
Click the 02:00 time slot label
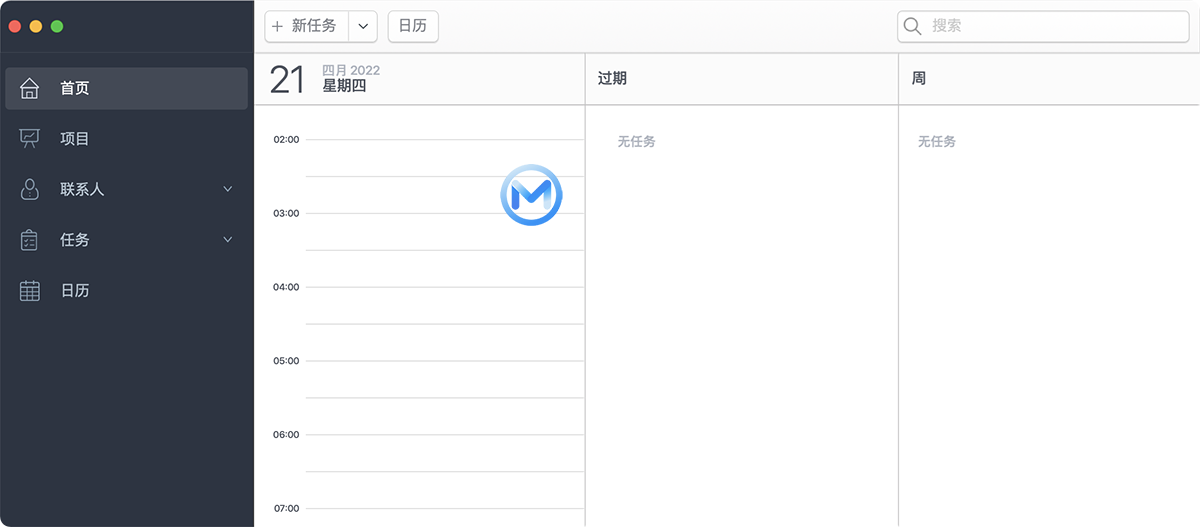[x=286, y=139]
